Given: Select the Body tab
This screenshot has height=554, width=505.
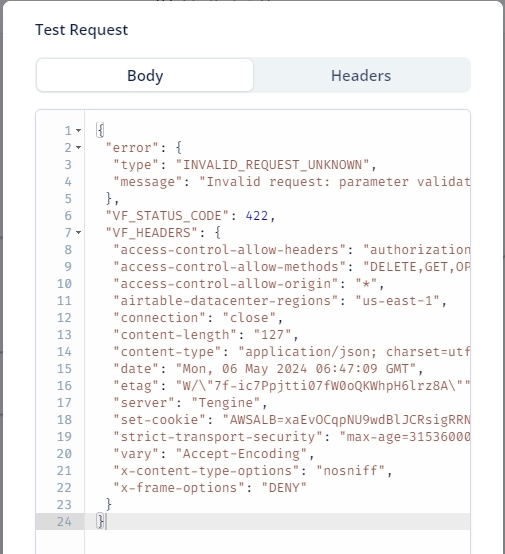Looking at the screenshot, I should point(145,75).
